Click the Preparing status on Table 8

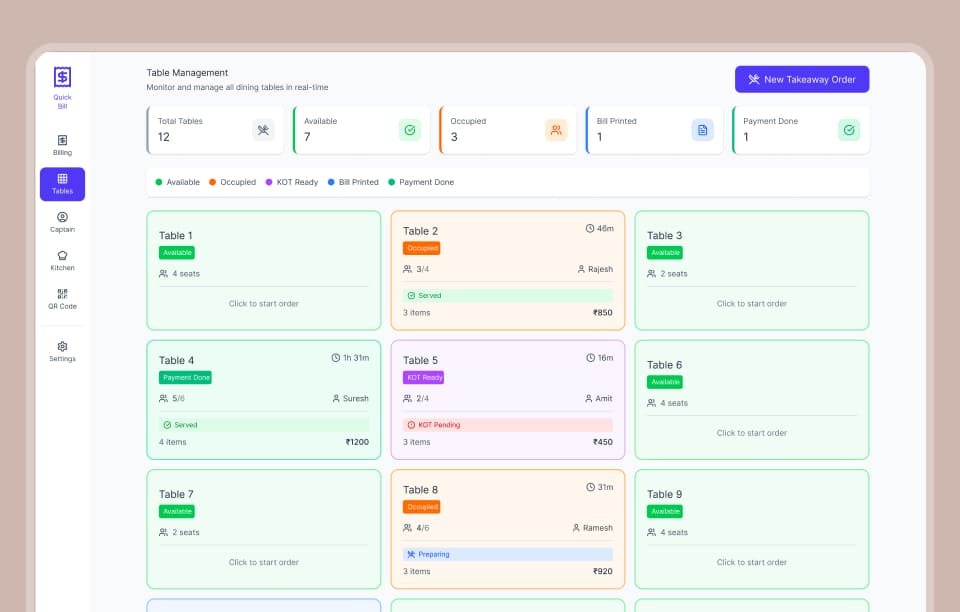pyautogui.click(x=508, y=554)
